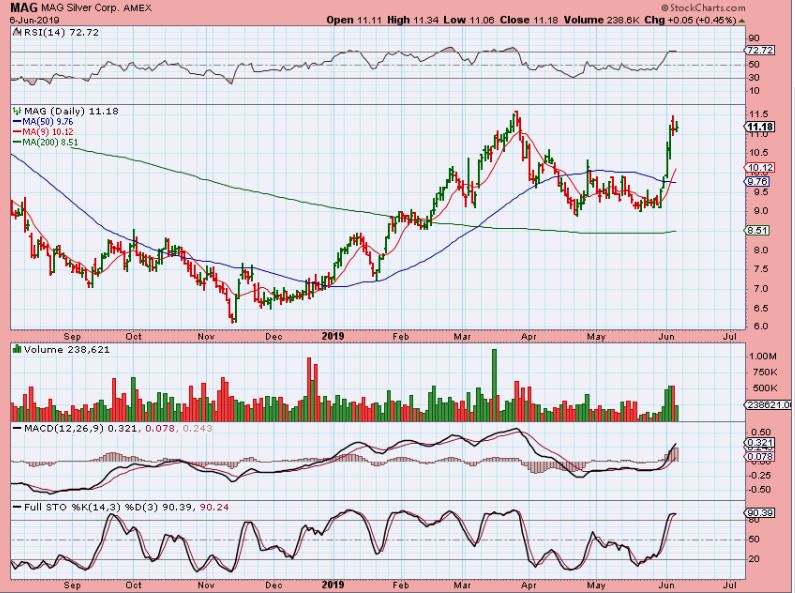Click the red MA(9) line swatch
795x593 pixels.
[17, 132]
